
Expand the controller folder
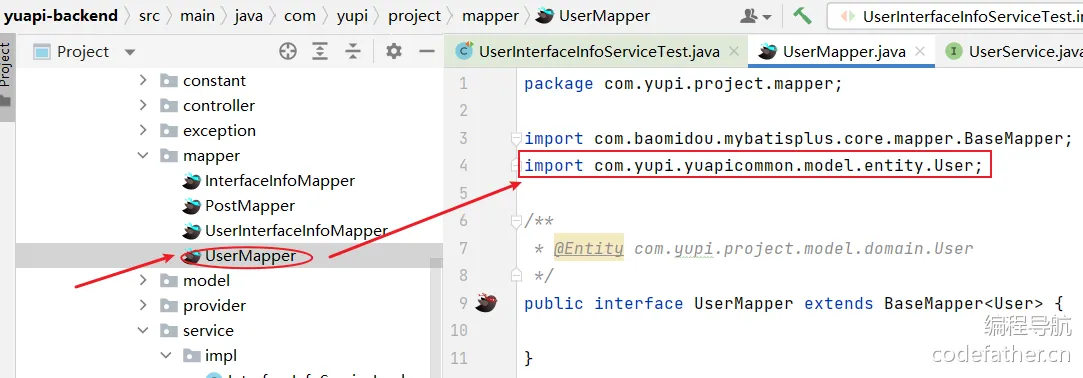(x=143, y=105)
